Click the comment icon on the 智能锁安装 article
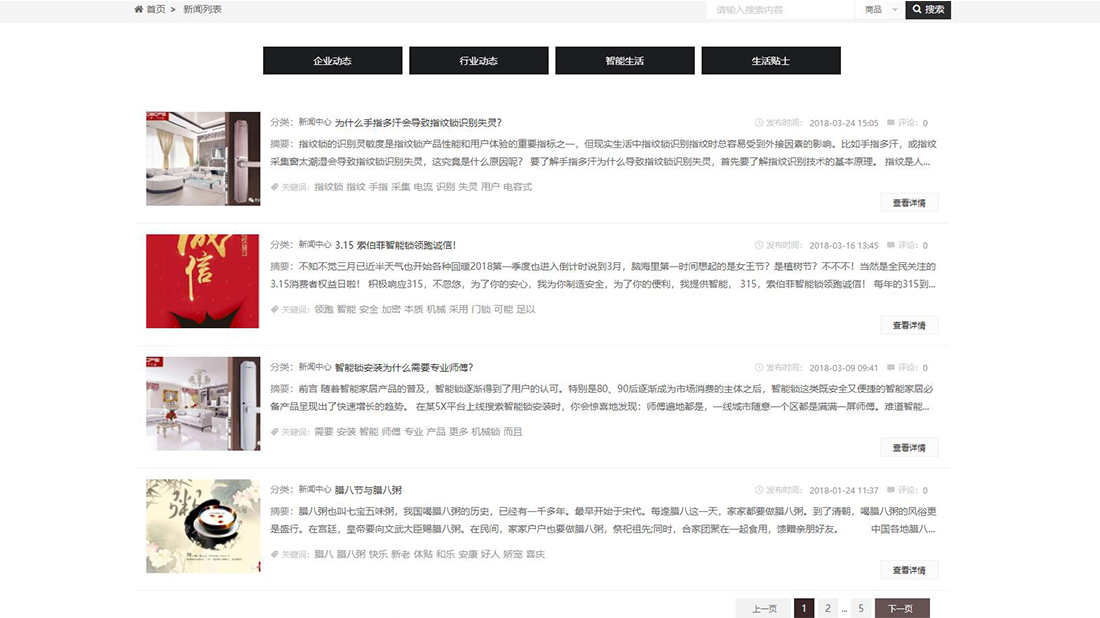 (890, 364)
